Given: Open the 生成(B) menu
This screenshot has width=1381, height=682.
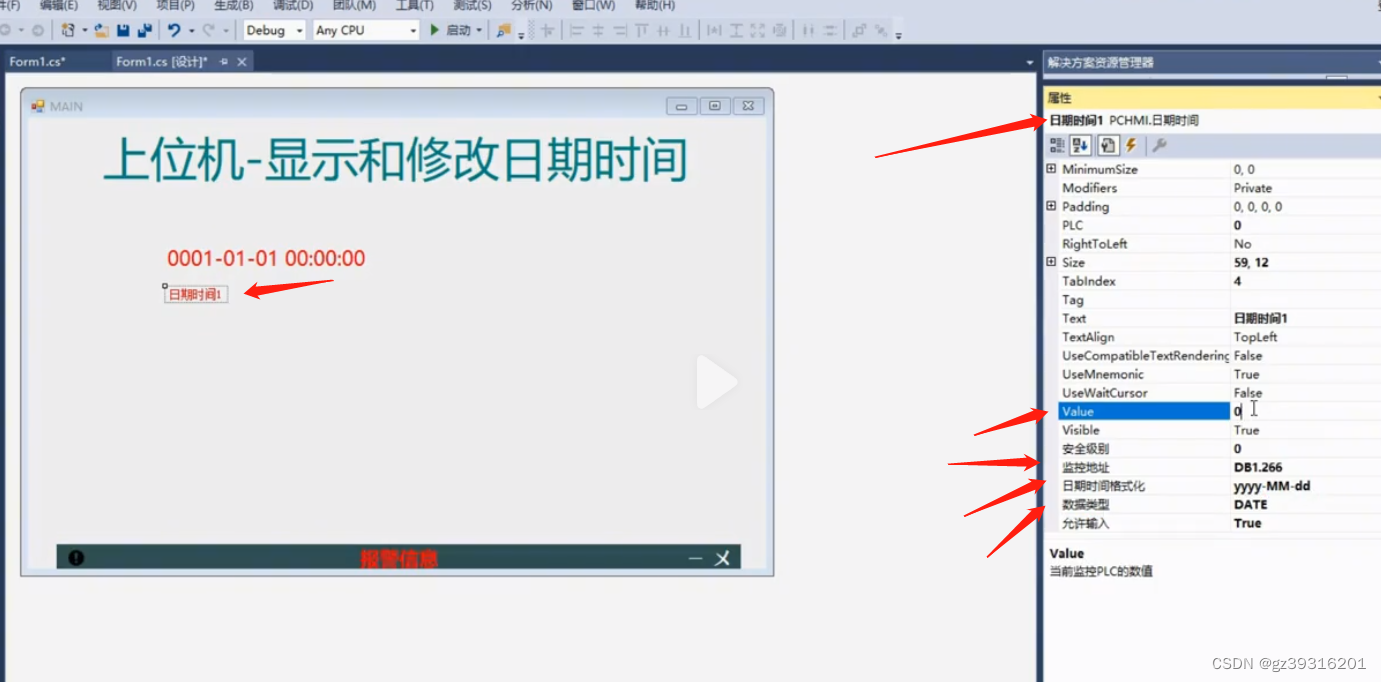Looking at the screenshot, I should tap(234, 5).
